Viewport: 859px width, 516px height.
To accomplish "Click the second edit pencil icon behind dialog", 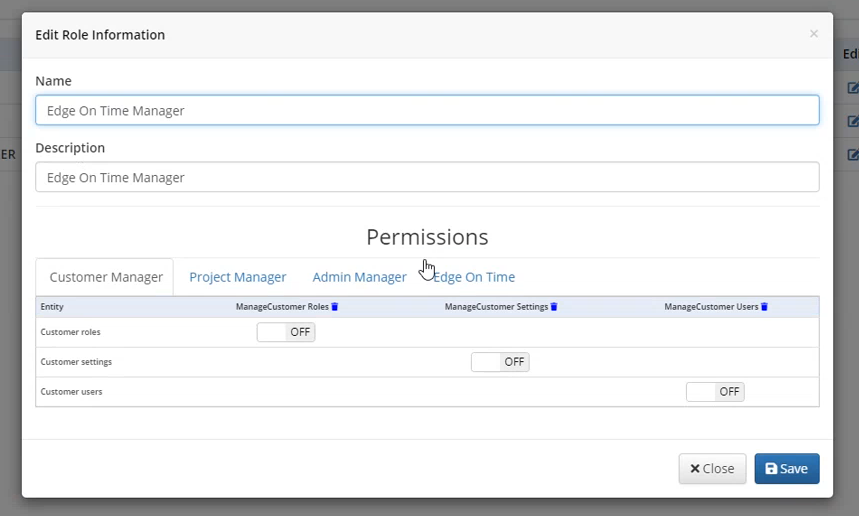I will coord(853,121).
